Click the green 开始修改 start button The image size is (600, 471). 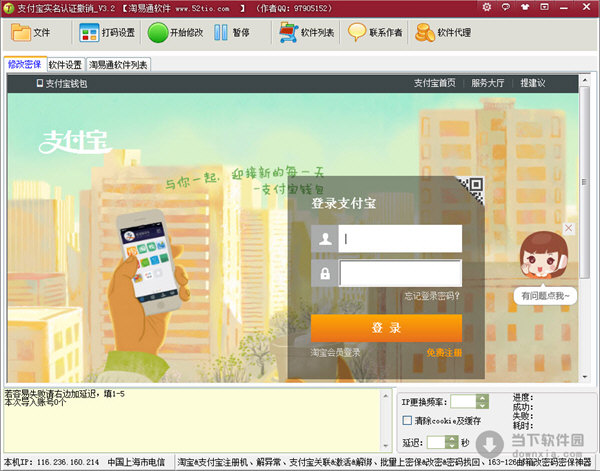pos(158,33)
